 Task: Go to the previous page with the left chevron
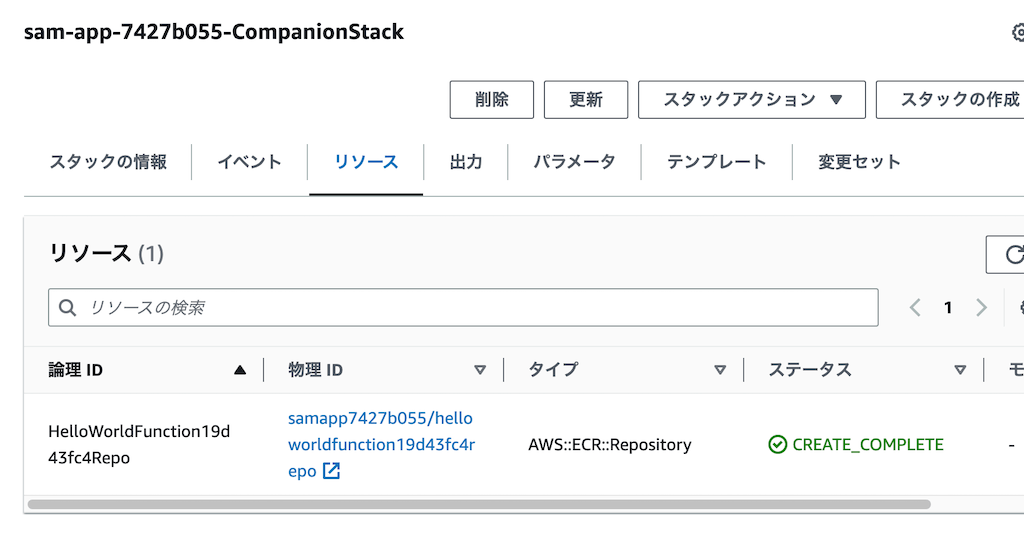915,308
